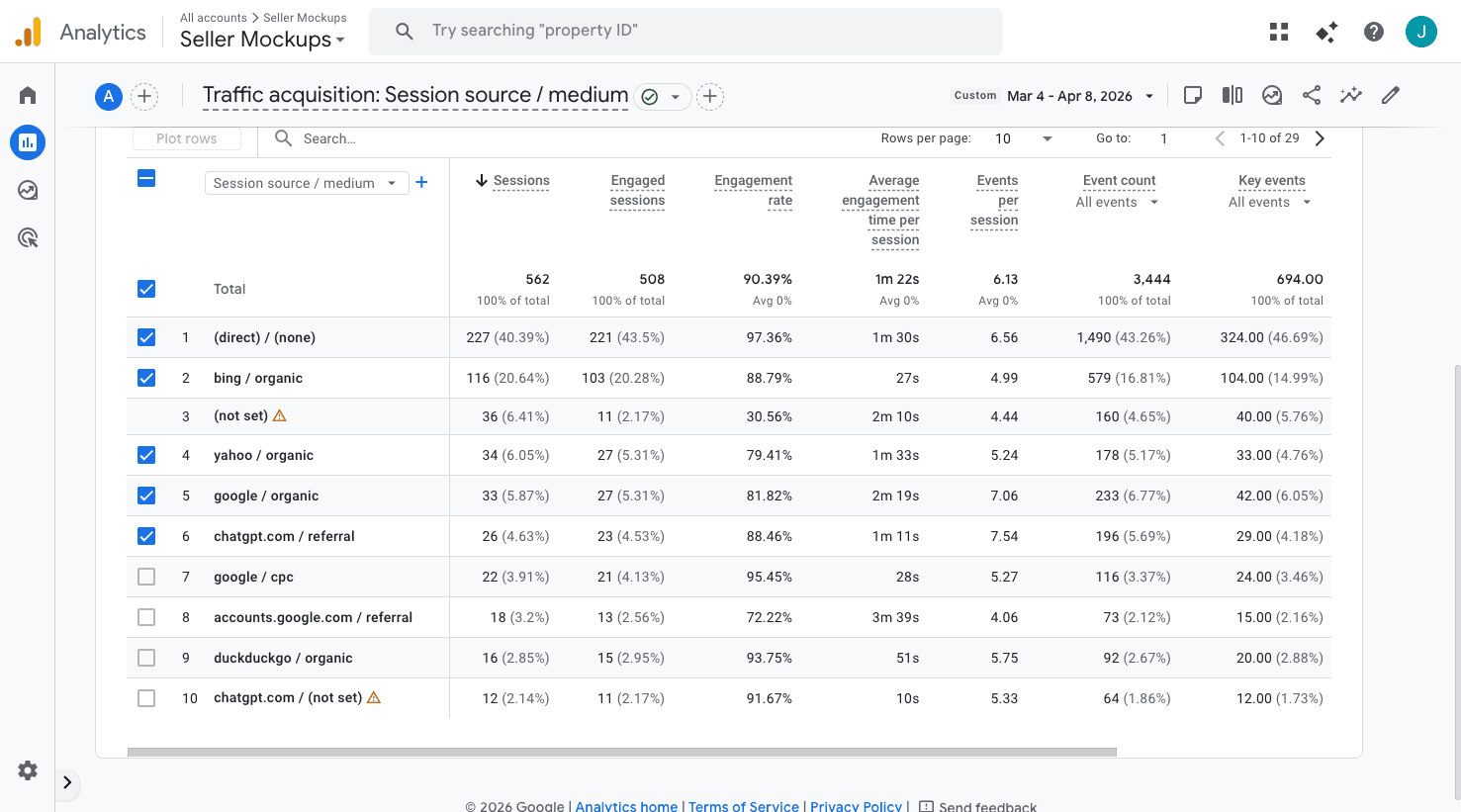Click the Terms of Service link
This screenshot has width=1461, height=812.
point(744,805)
